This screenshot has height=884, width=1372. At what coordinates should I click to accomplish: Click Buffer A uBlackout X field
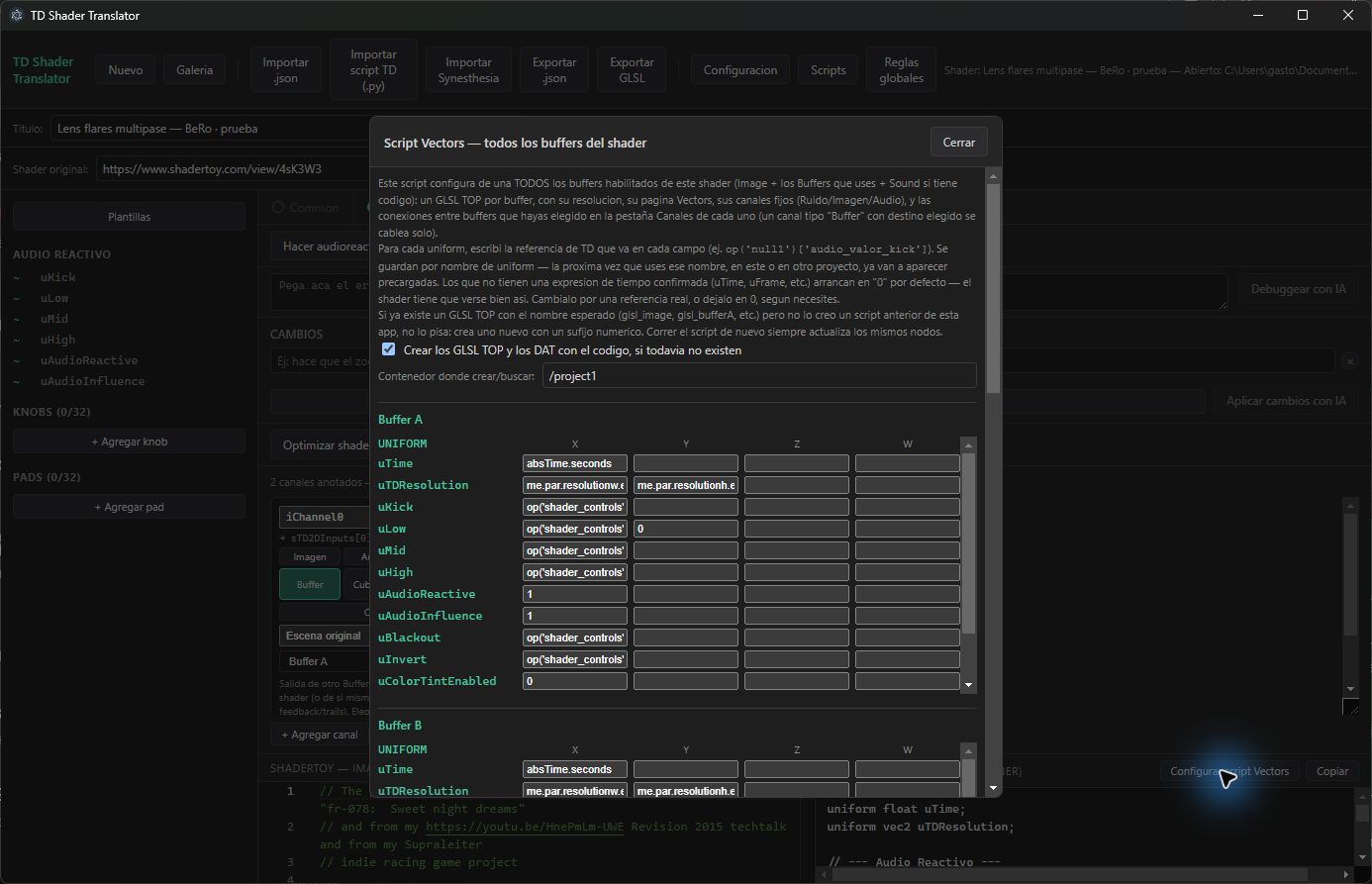click(575, 638)
